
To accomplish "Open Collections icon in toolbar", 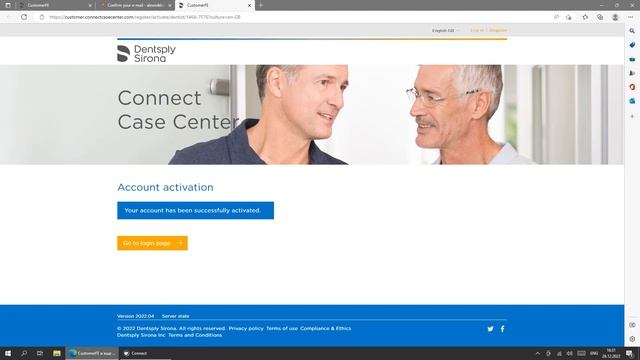I will pyautogui.click(x=600, y=17).
